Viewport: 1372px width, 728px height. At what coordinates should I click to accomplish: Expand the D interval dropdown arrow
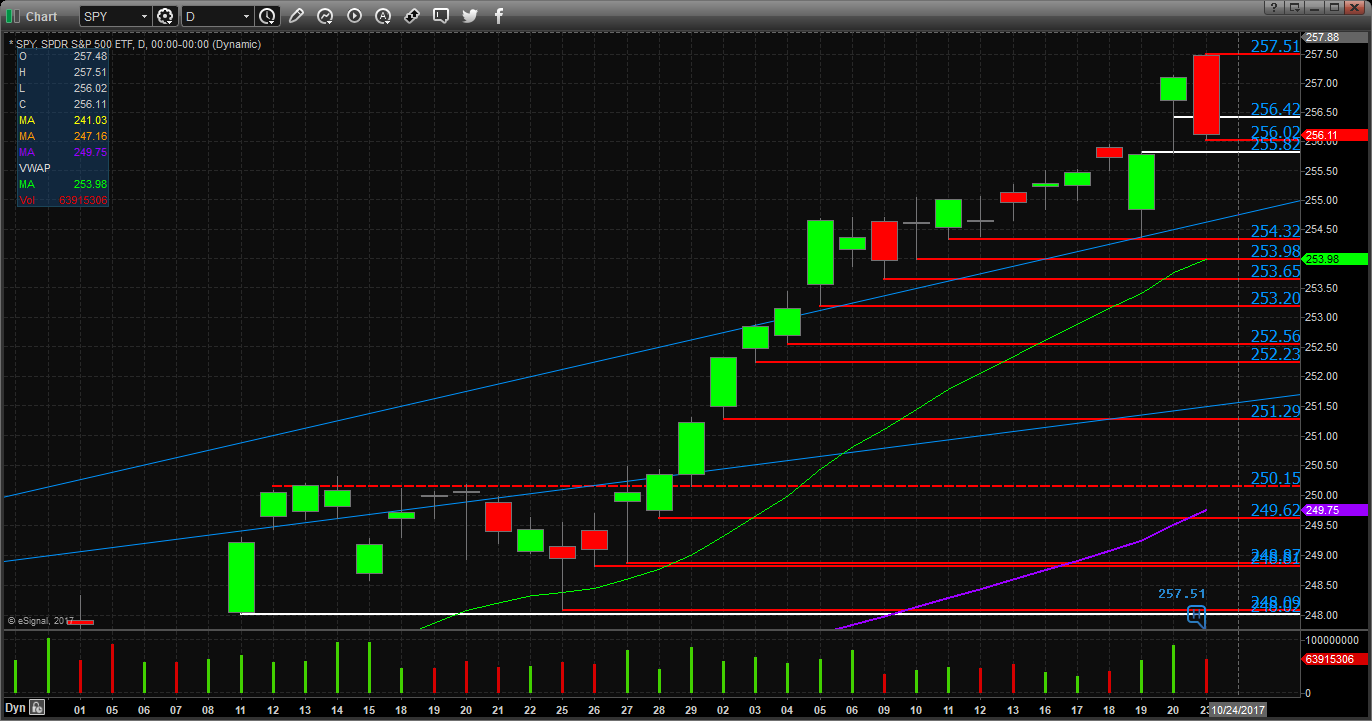click(x=245, y=16)
